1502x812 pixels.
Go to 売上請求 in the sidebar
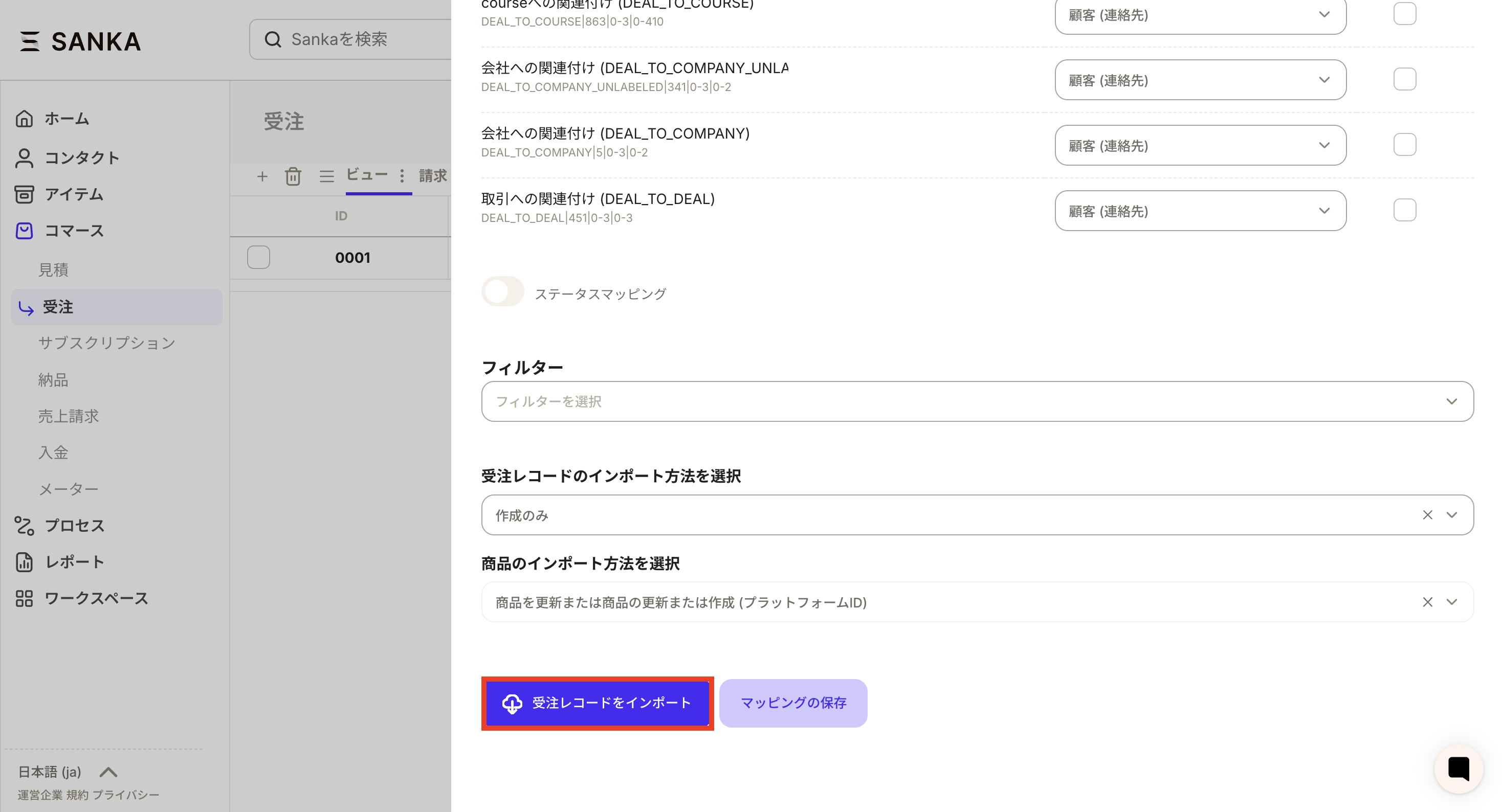(69, 416)
